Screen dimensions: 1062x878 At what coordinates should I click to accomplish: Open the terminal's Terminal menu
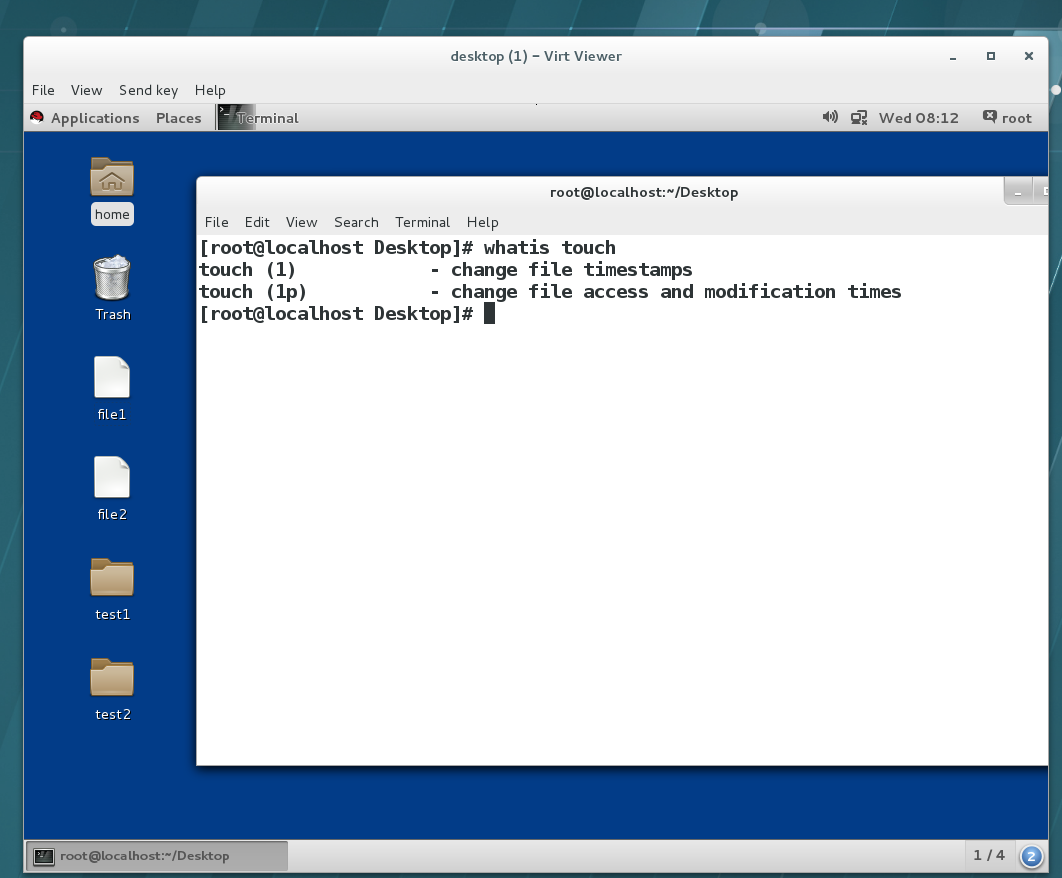pyautogui.click(x=422, y=222)
